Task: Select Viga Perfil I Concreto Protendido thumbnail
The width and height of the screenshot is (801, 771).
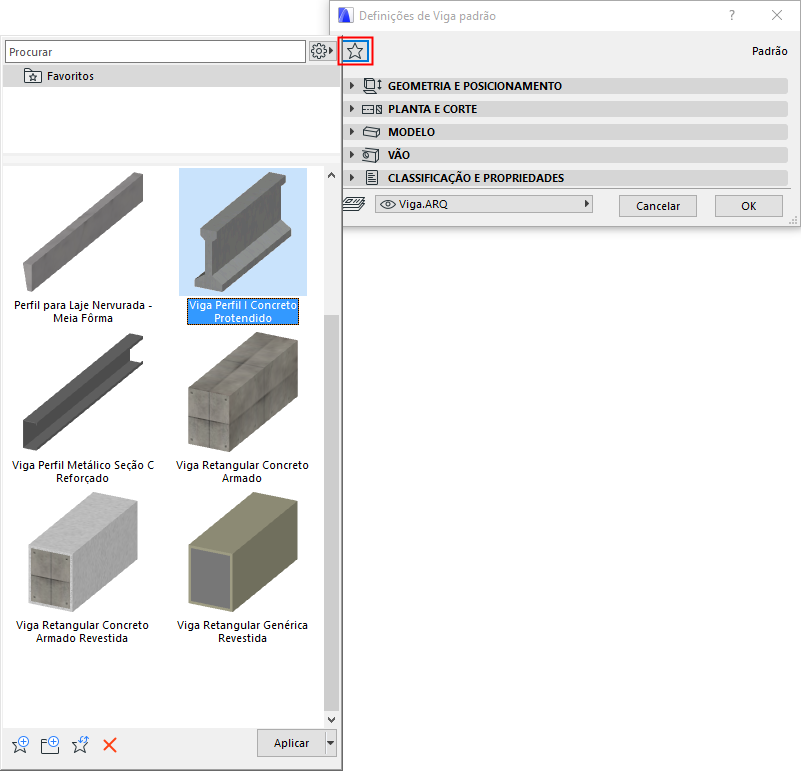Action: coord(243,232)
